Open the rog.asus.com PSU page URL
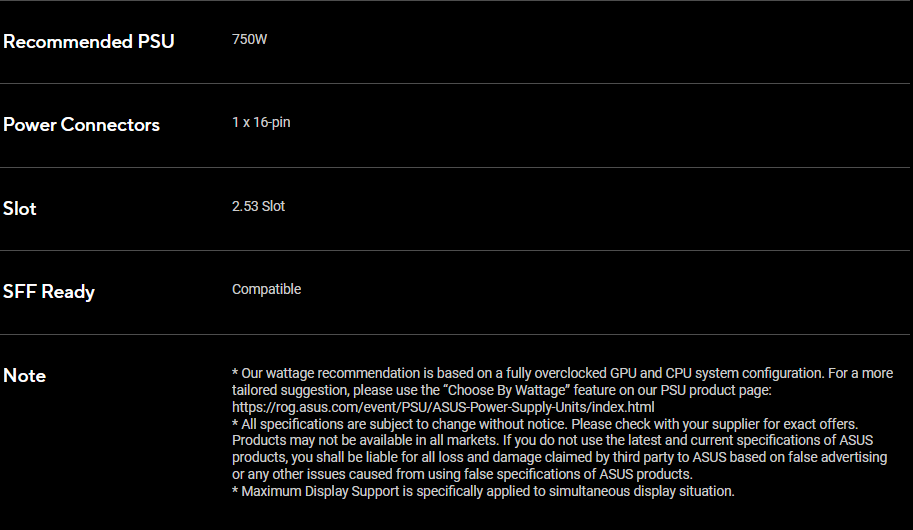This screenshot has height=530, width=913. click(443, 407)
